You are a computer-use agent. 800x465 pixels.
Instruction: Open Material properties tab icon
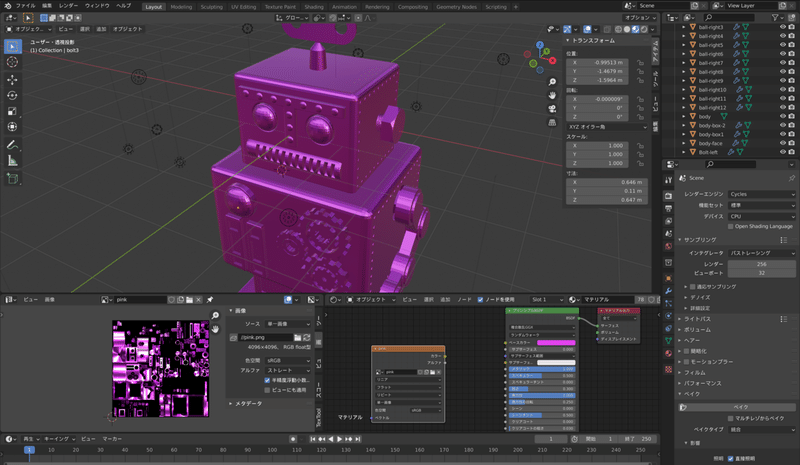(668, 353)
